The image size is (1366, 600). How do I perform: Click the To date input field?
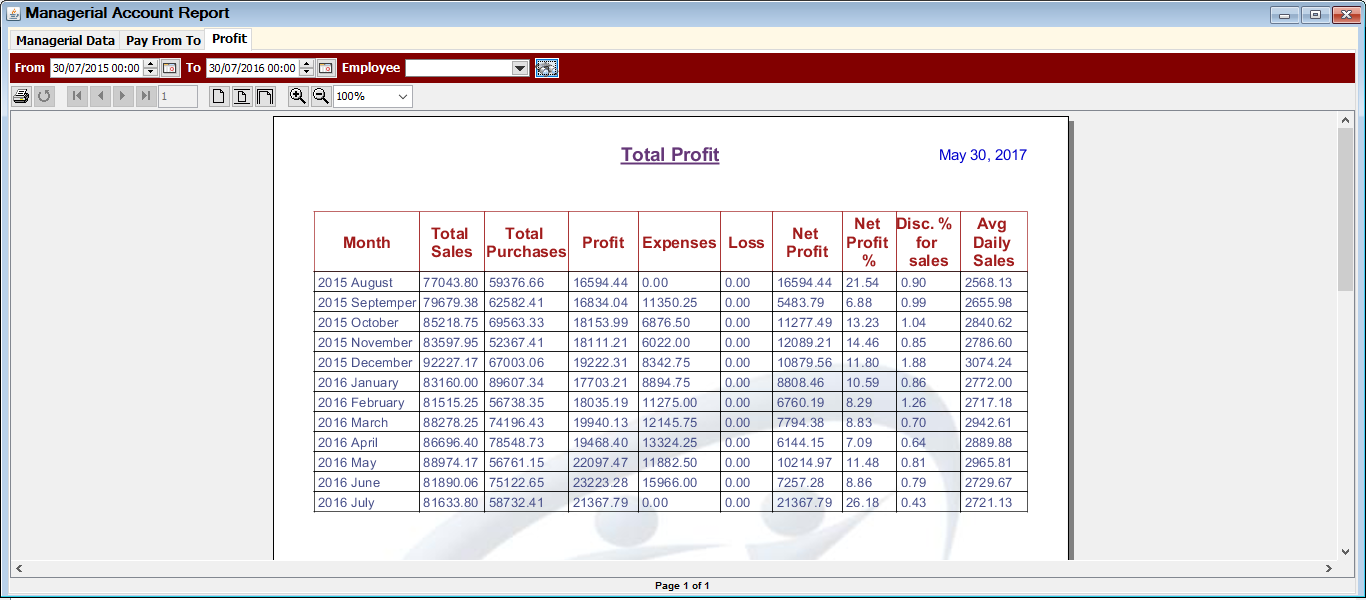coord(253,68)
